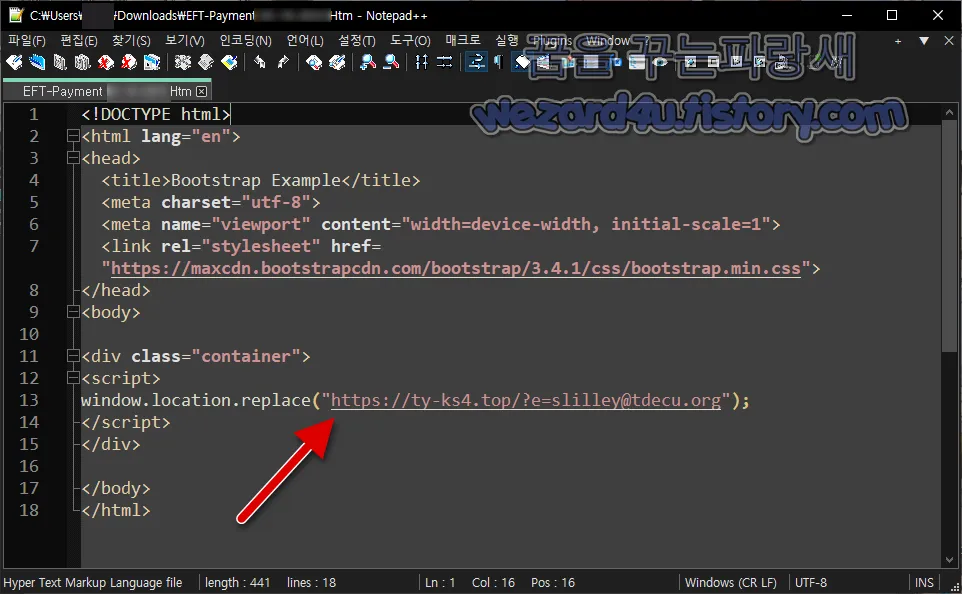Open the 도구(O) menu
Screen dimensions: 962x594
click(410, 40)
